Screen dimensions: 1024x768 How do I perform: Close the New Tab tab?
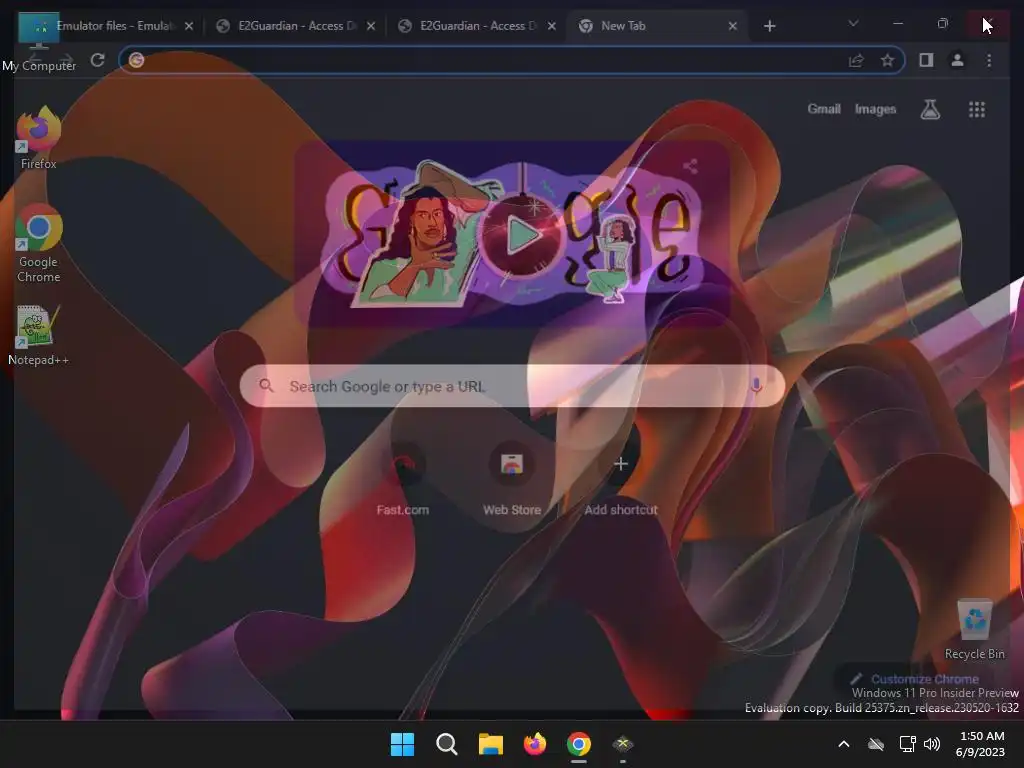pos(733,26)
